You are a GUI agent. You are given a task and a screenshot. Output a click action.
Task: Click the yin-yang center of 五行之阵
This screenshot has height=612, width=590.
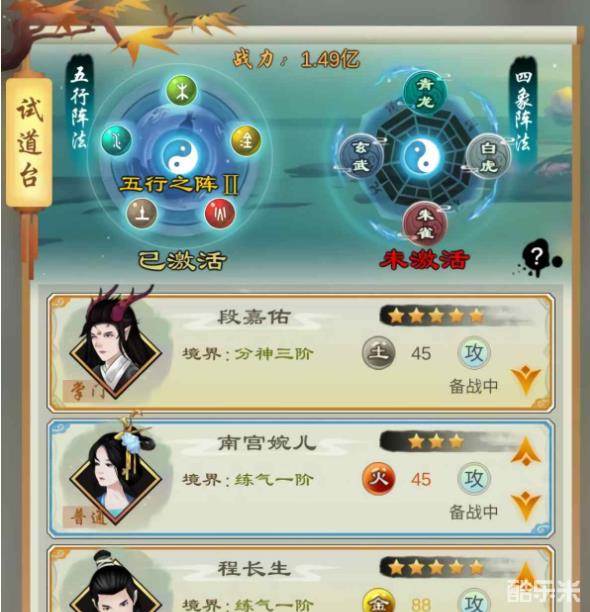180,157
